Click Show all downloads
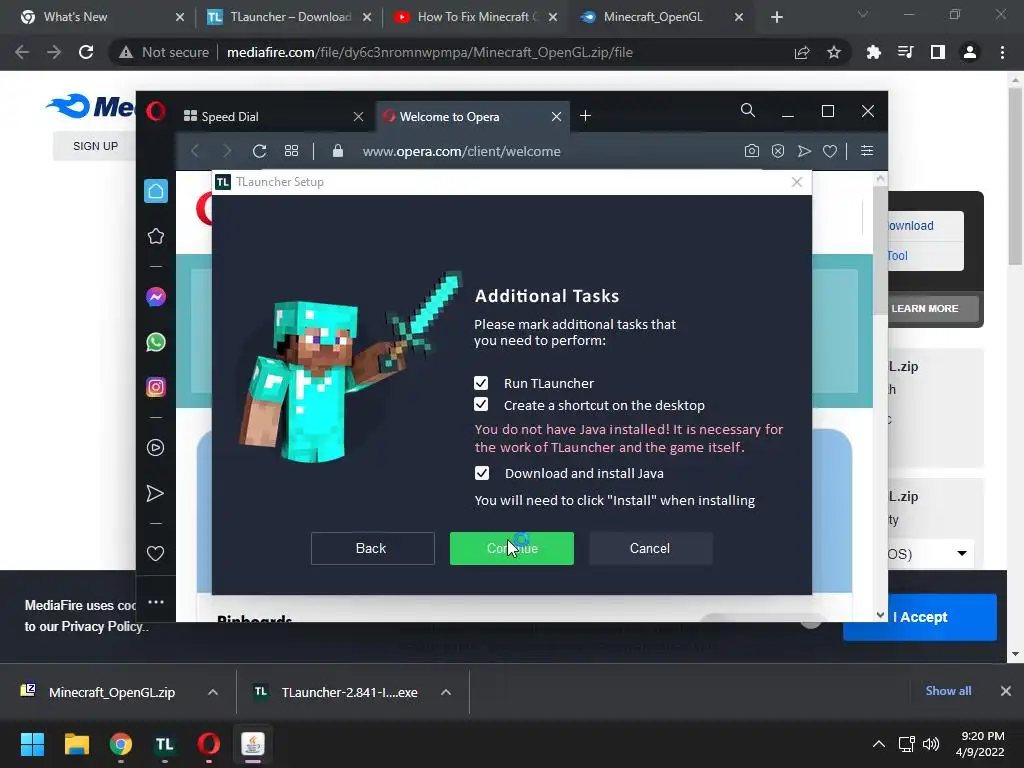The width and height of the screenshot is (1024, 768). point(948,691)
